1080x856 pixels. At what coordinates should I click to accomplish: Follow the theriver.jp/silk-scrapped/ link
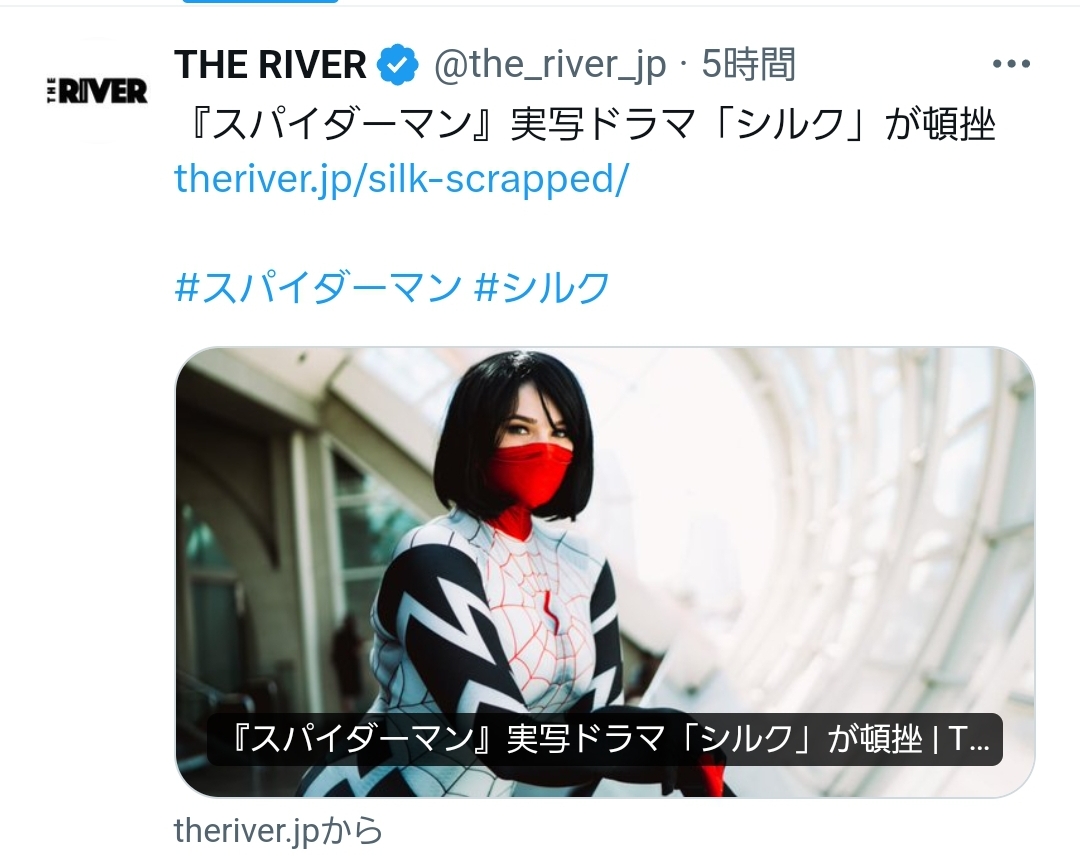(401, 178)
